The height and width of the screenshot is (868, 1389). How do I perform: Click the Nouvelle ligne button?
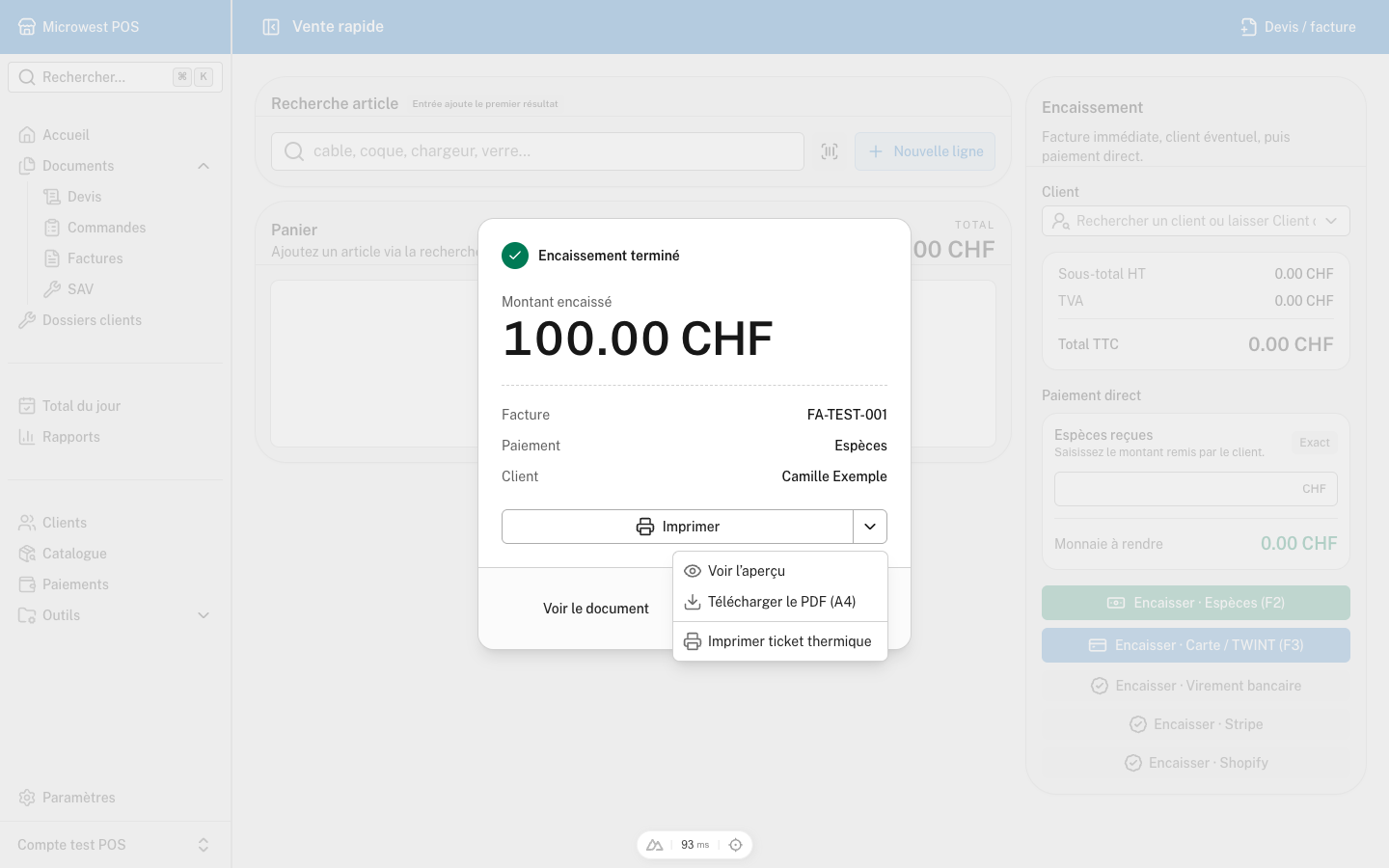[925, 151]
